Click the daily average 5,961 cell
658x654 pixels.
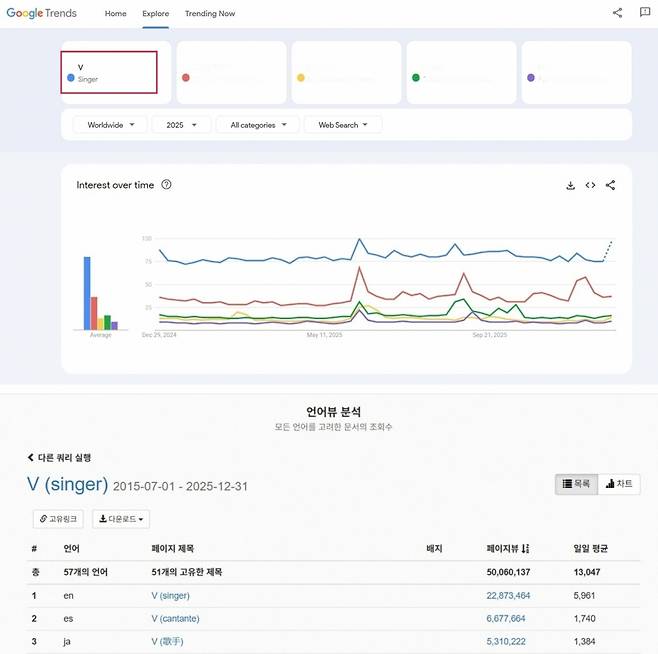click(x=584, y=595)
